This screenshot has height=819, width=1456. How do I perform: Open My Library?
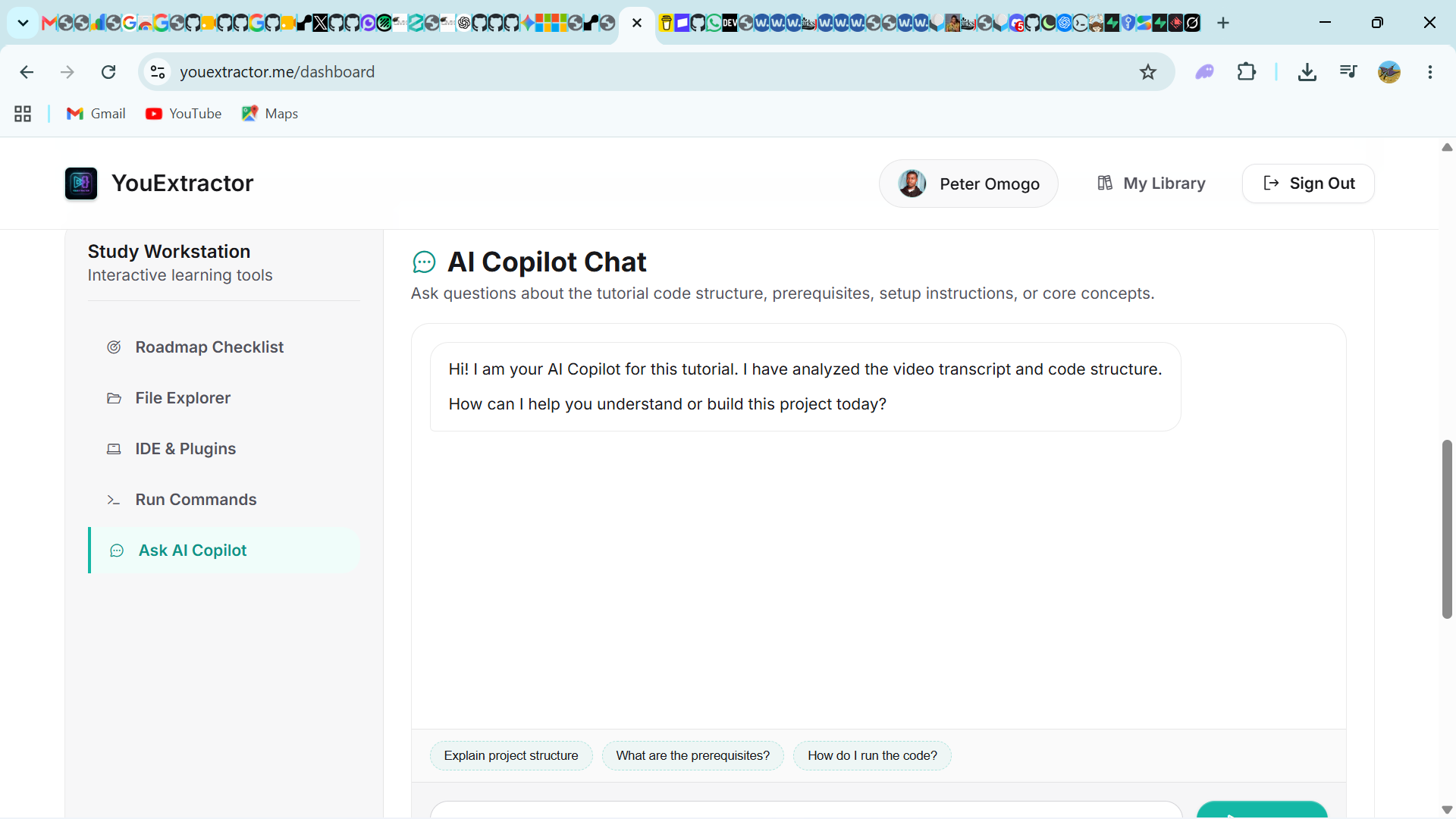(x=1151, y=184)
